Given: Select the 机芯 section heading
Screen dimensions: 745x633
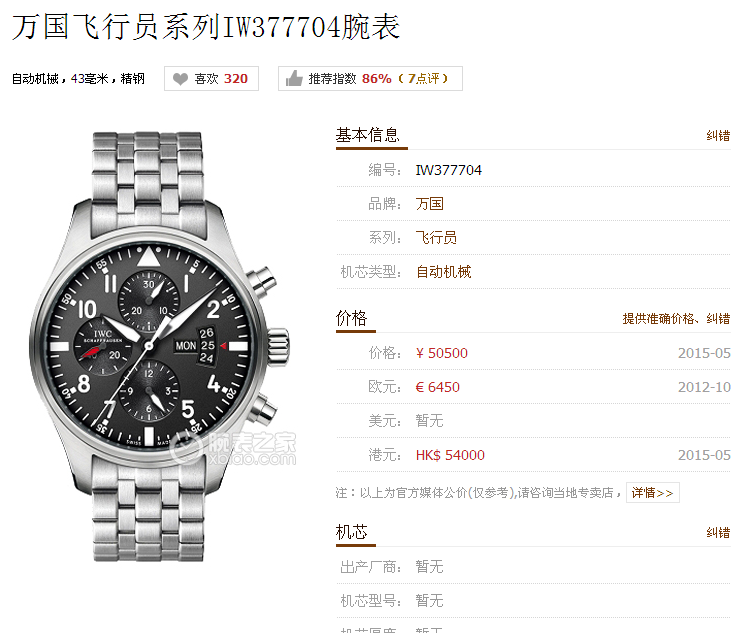Looking at the screenshot, I should click(x=351, y=532).
